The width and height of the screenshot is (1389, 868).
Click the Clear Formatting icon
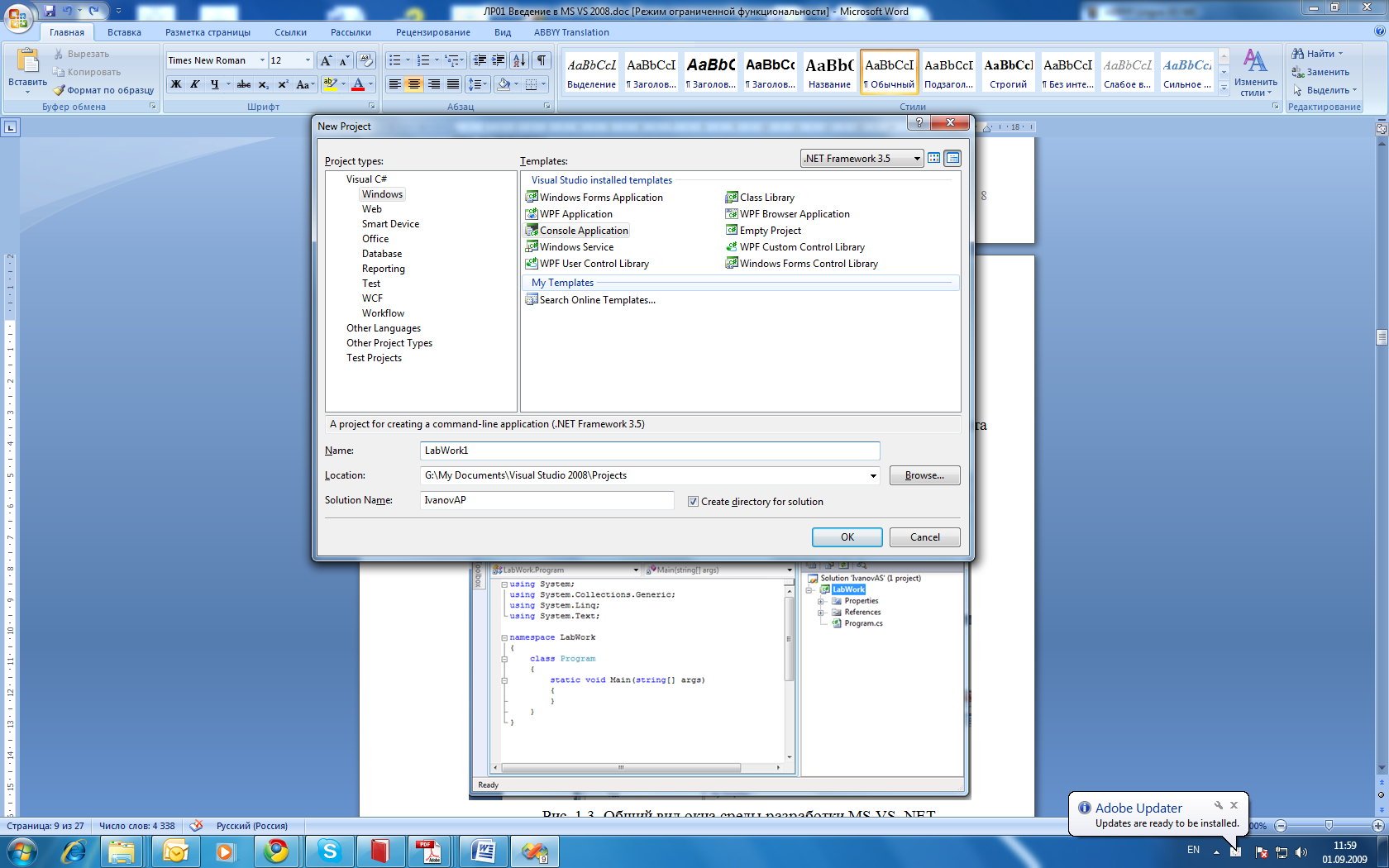coord(367,60)
